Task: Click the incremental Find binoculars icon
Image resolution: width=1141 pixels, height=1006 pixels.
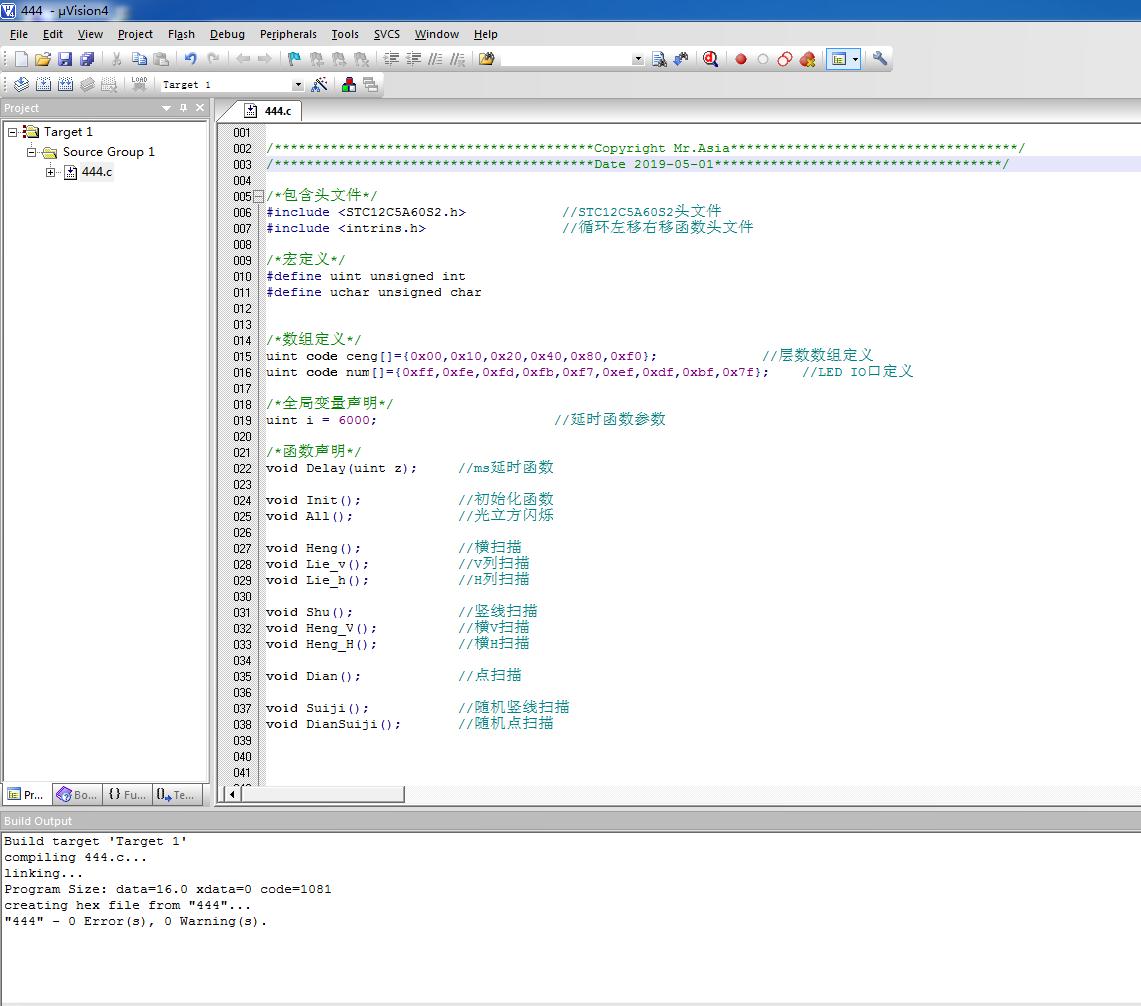Action: [x=681, y=59]
